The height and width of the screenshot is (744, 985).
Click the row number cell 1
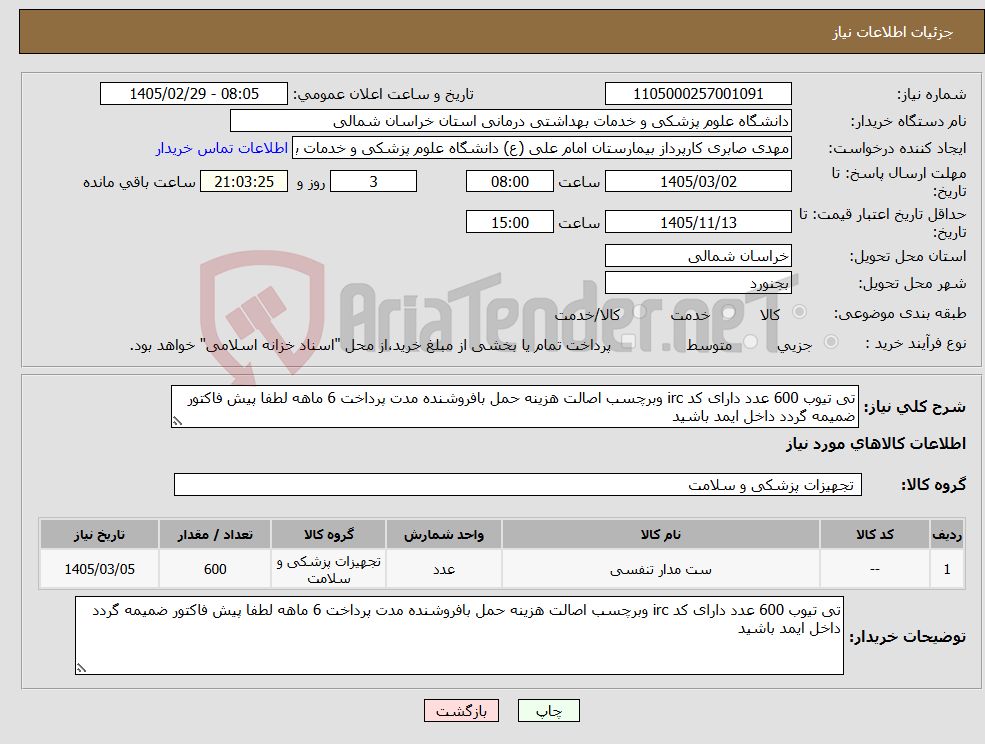(947, 569)
